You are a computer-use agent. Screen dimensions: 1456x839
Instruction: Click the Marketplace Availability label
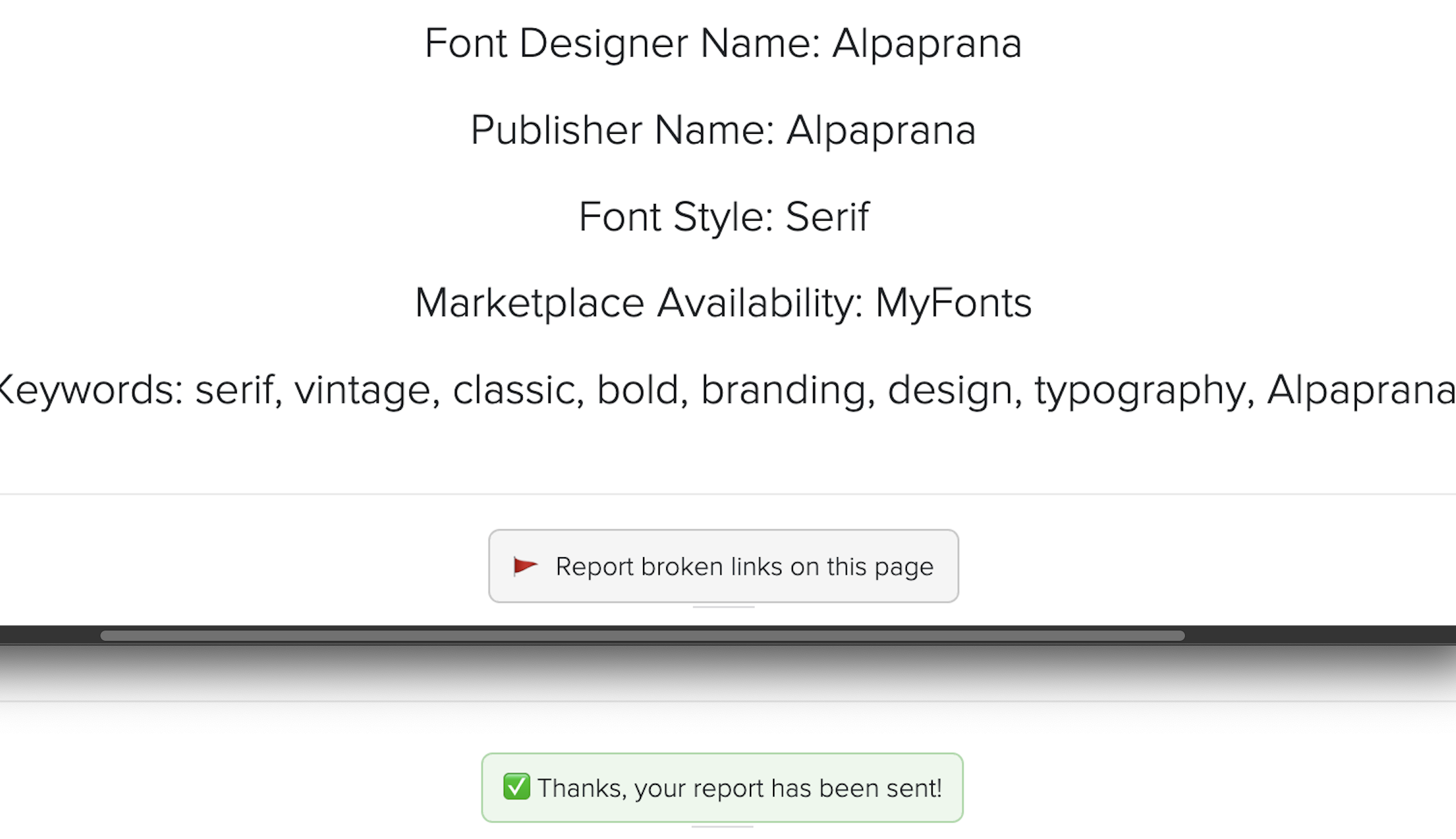coord(639,303)
